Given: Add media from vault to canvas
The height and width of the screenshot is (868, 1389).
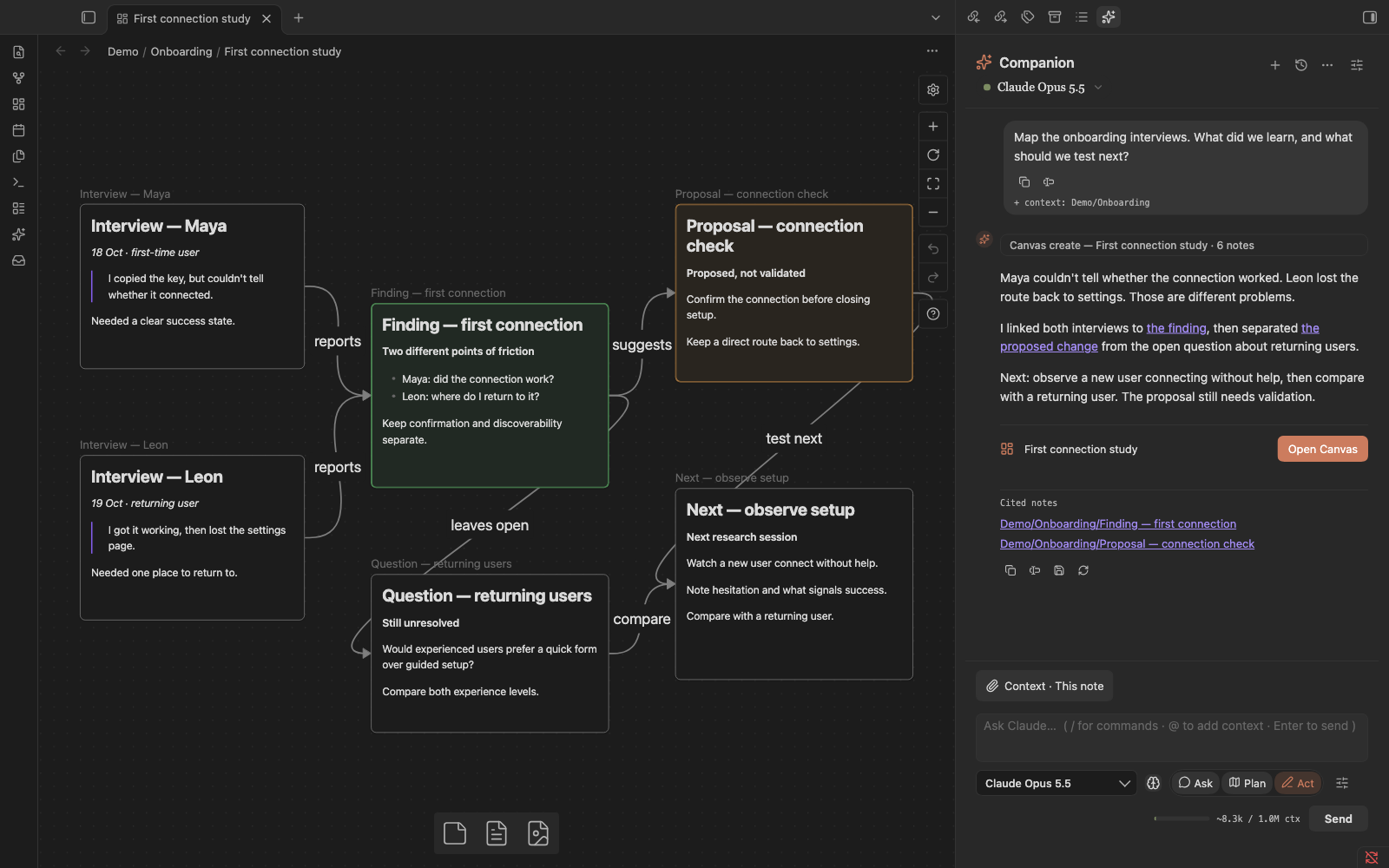Looking at the screenshot, I should coord(538,833).
